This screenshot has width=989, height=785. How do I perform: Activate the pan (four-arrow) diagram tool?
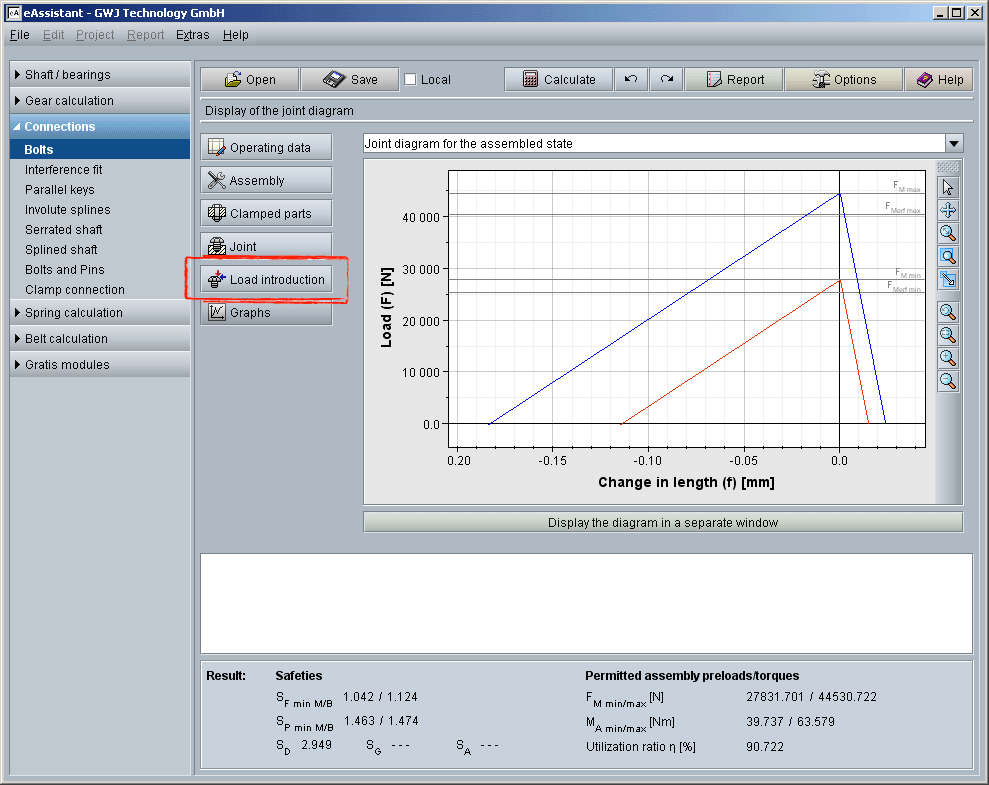pos(948,210)
